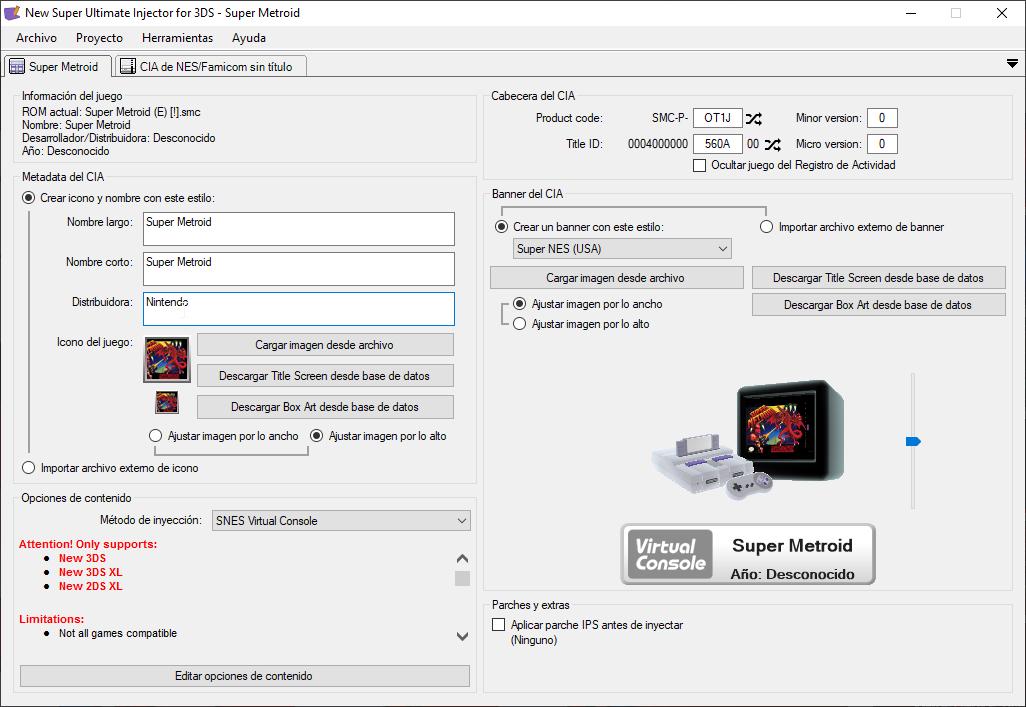Click the 'New 2DS XL' list entry
Viewport: 1026px width, 707px height.
coord(90,587)
